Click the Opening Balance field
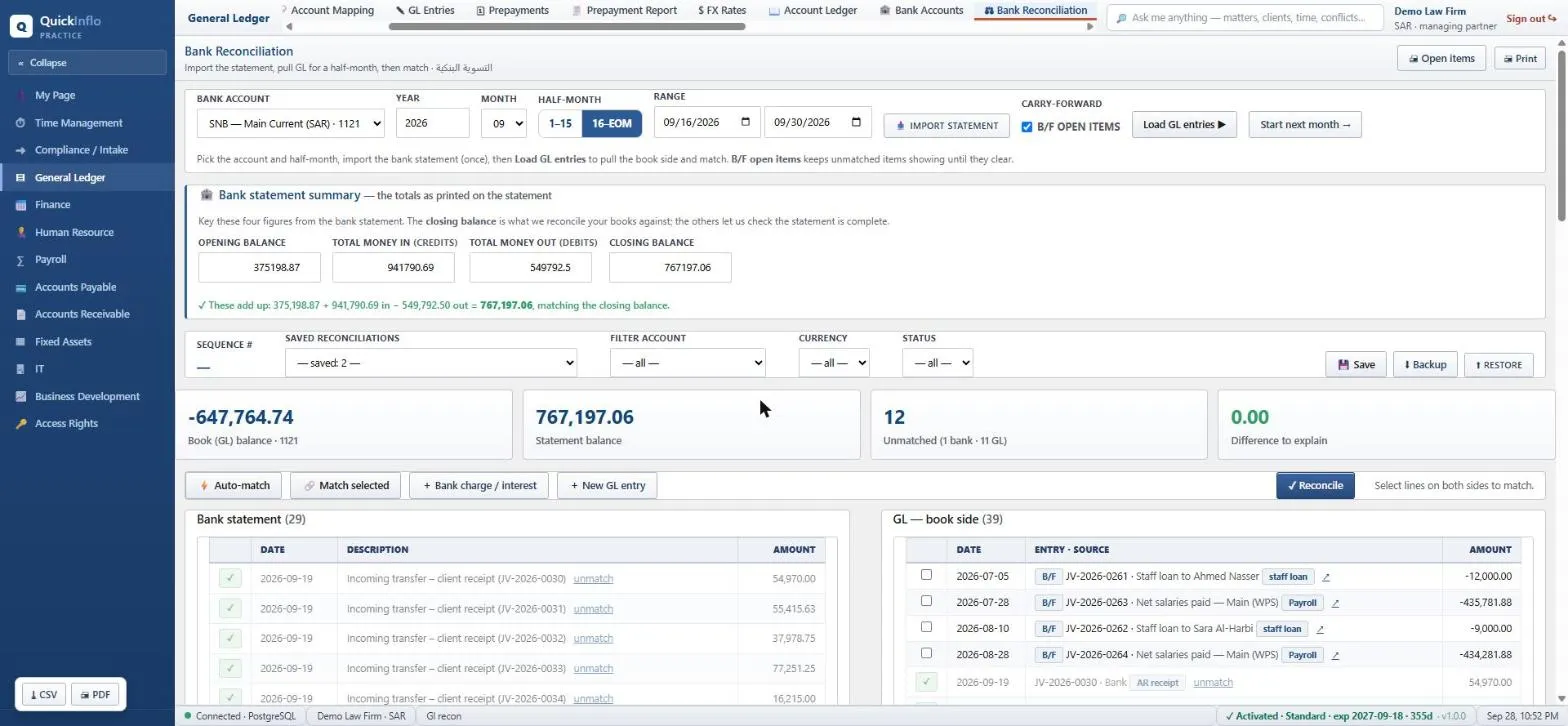The height and width of the screenshot is (726, 1568). [x=260, y=267]
